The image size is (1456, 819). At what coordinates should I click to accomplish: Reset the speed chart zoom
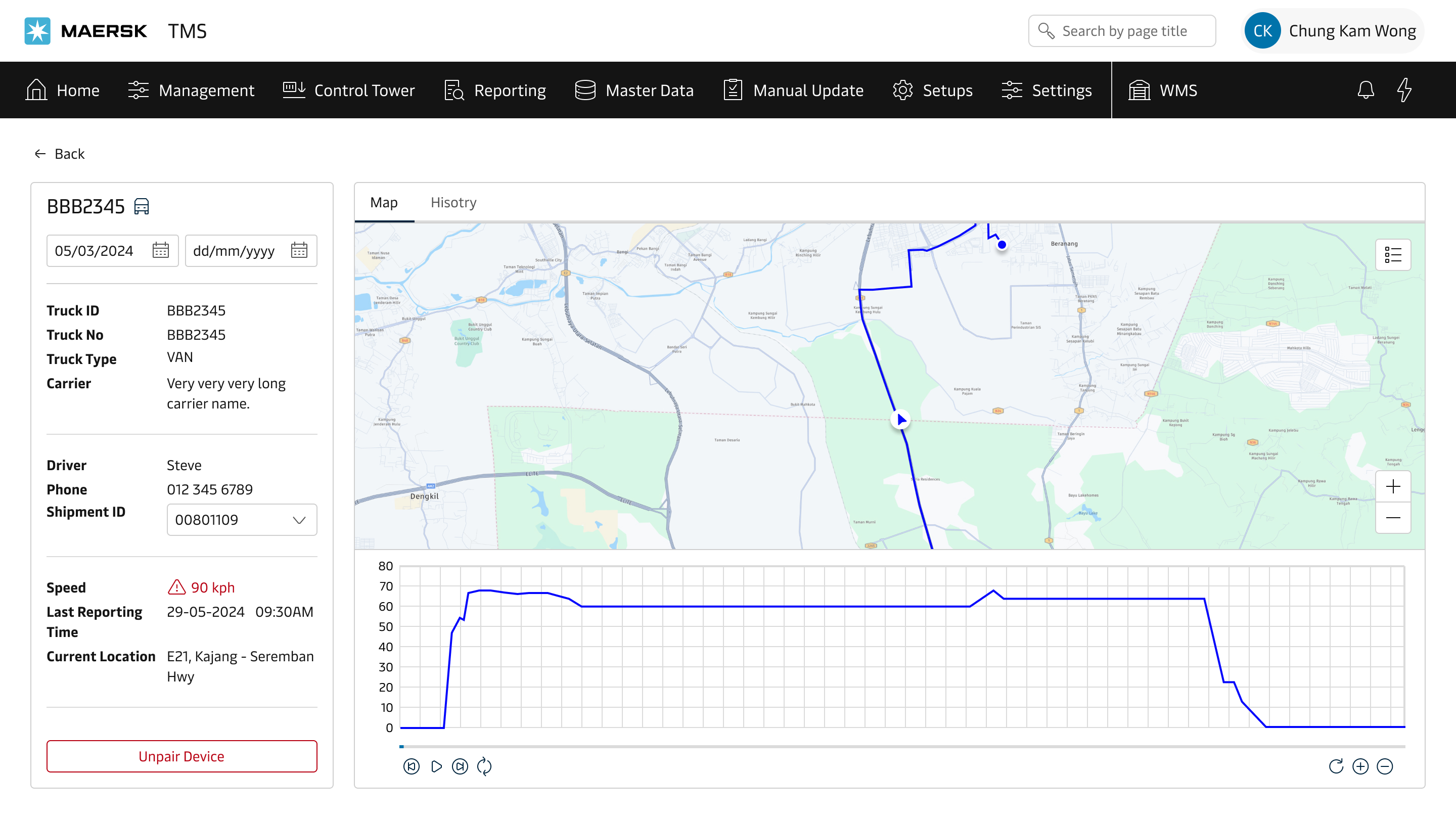pos(1336,766)
